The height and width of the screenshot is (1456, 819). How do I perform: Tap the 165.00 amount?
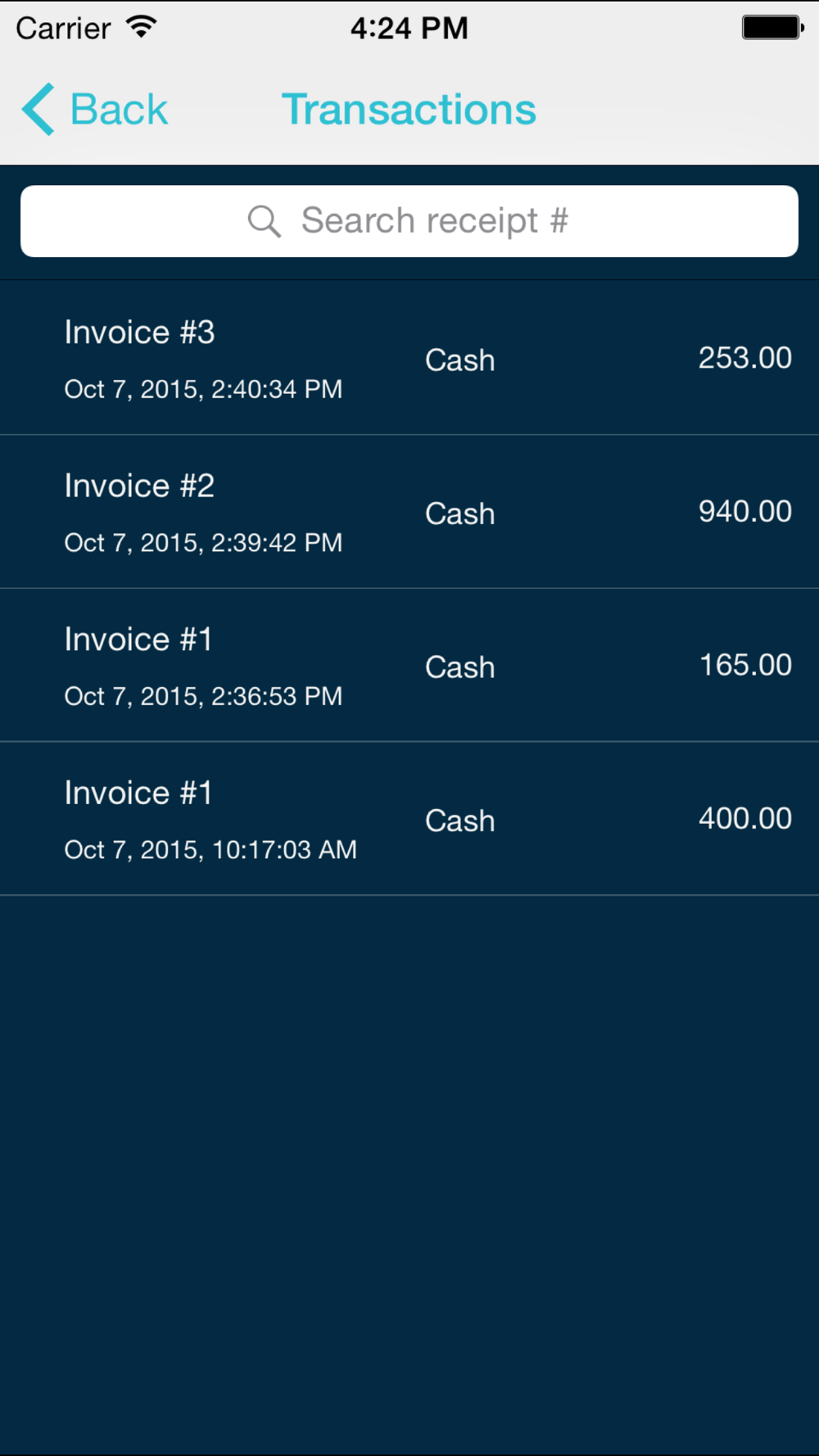coord(745,665)
